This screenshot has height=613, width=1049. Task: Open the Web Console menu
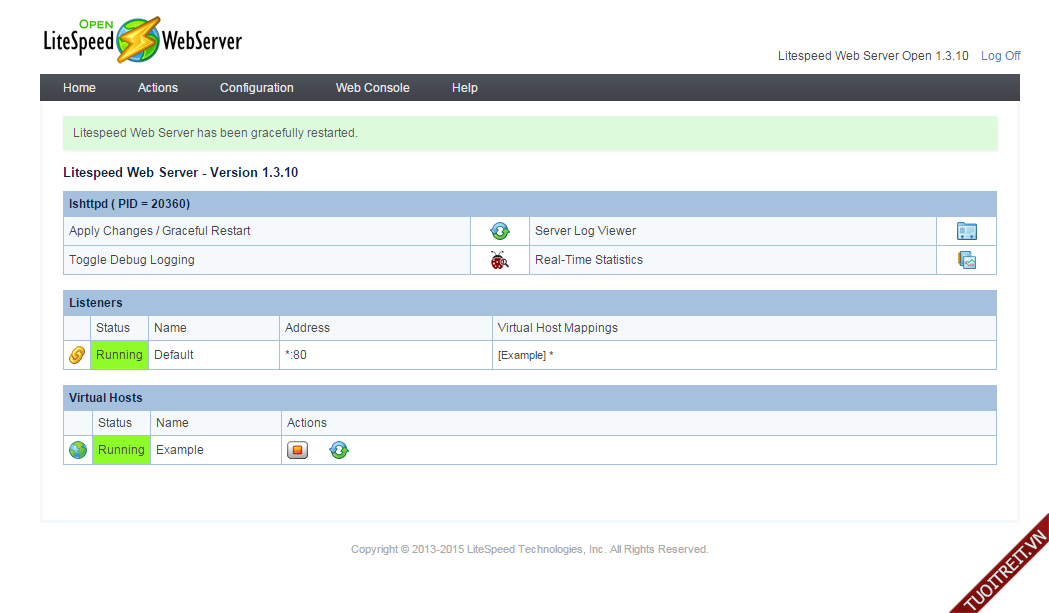point(373,88)
